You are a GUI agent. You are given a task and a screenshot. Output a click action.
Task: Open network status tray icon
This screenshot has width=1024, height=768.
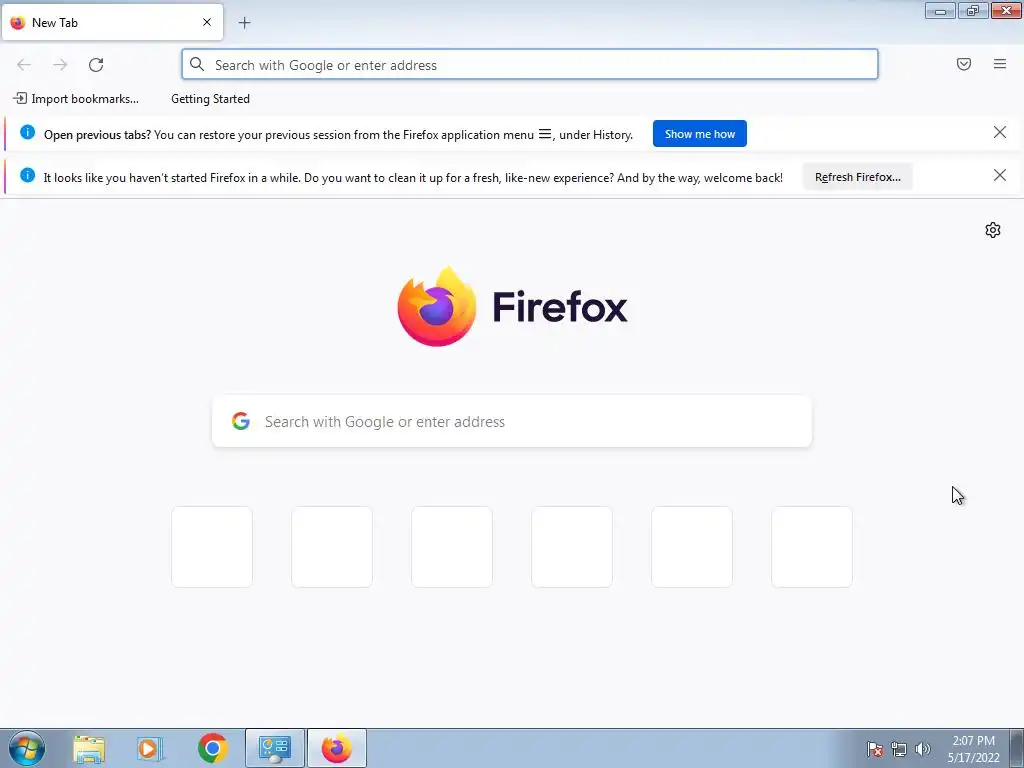point(899,749)
